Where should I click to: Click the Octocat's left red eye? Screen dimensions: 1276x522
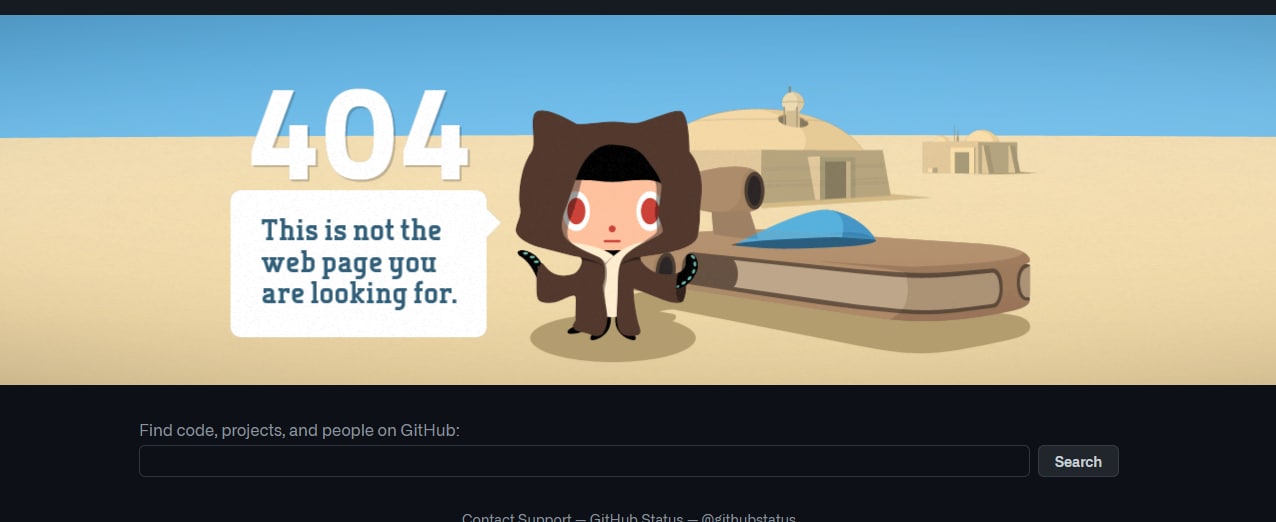tap(577, 211)
